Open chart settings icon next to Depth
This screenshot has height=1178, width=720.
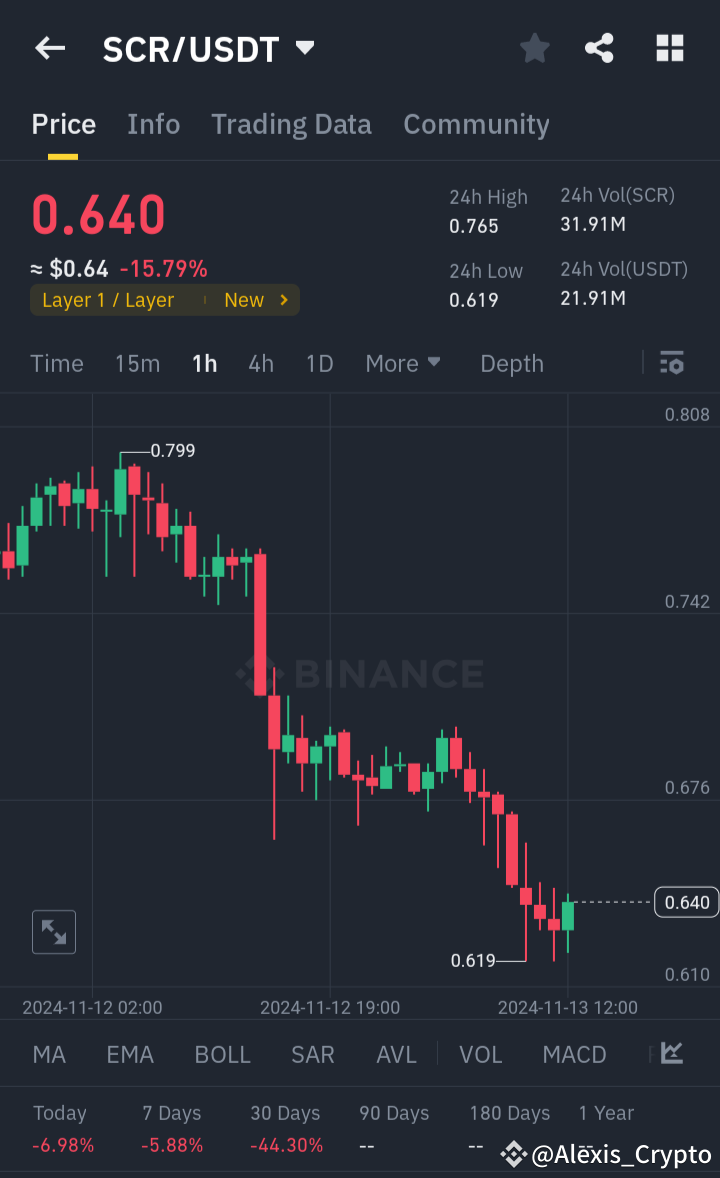coord(671,363)
